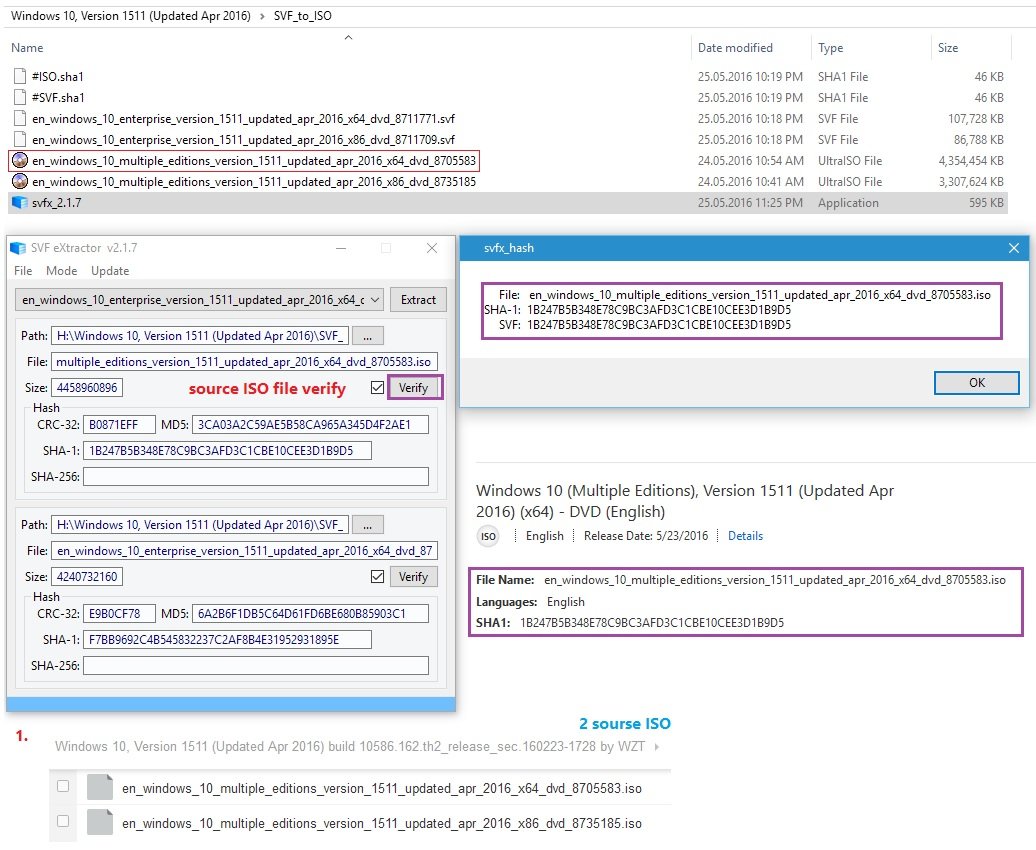
Task: Click Size field showing 4458960896
Action: 87,388
